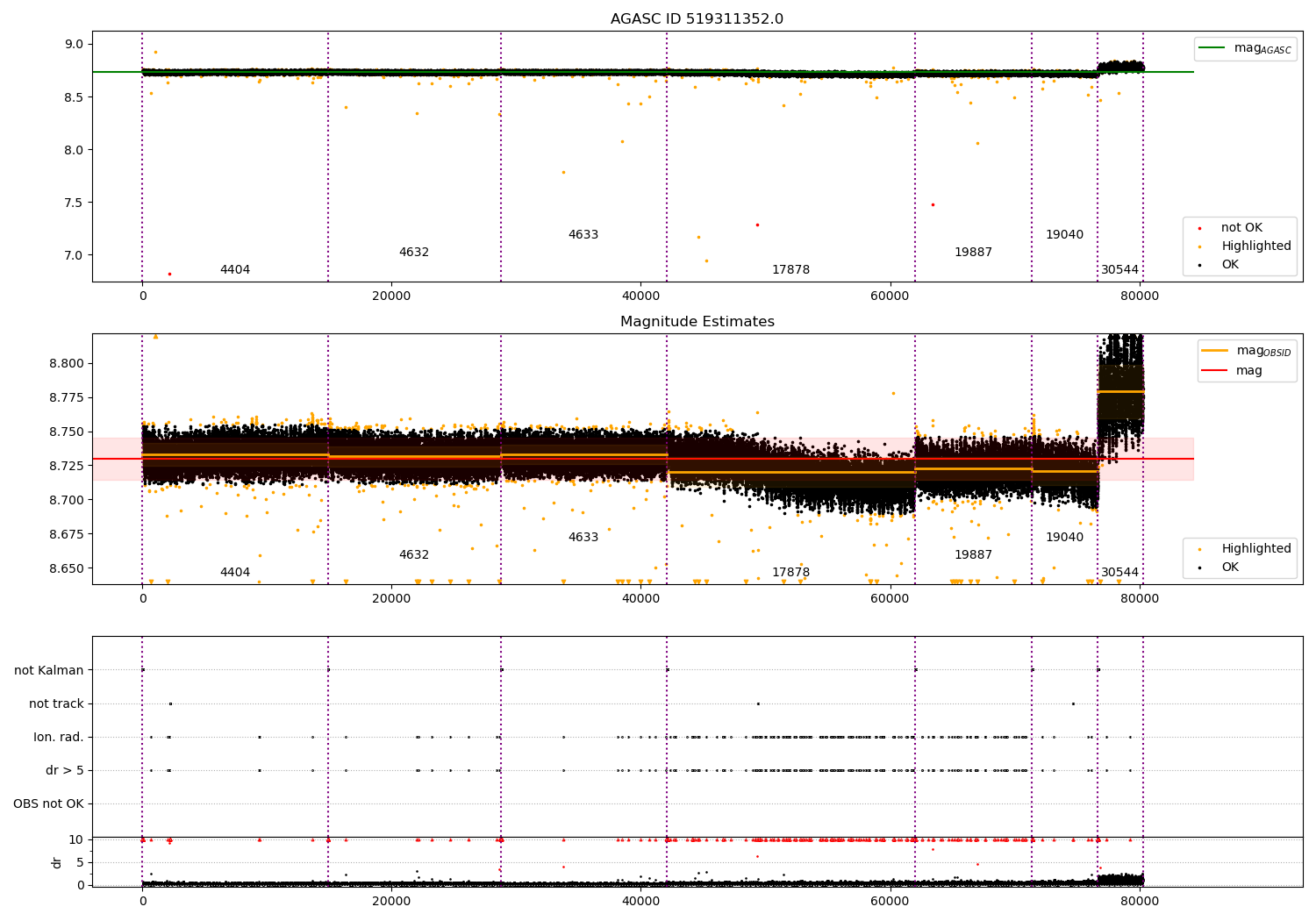
Task: Click the title "AGASC ID 519311352.0"
Action: pyautogui.click(x=697, y=19)
